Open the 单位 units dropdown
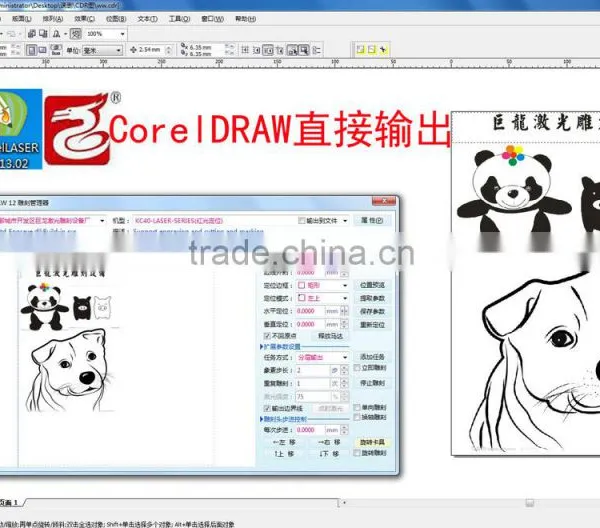This screenshot has height=528, width=600. 119,50
